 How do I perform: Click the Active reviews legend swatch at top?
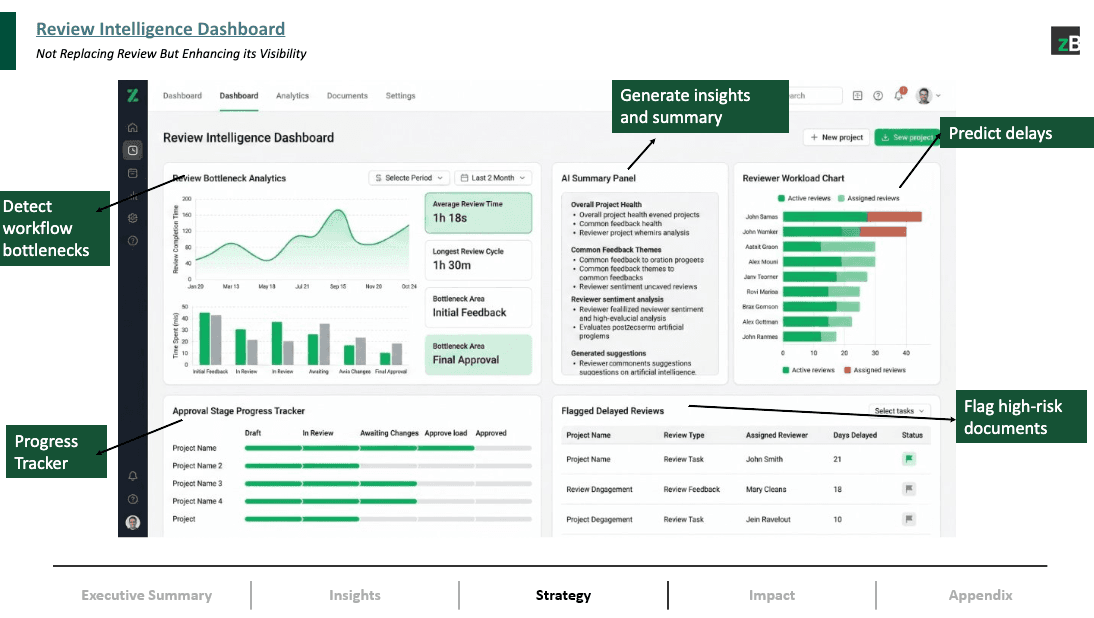781,198
